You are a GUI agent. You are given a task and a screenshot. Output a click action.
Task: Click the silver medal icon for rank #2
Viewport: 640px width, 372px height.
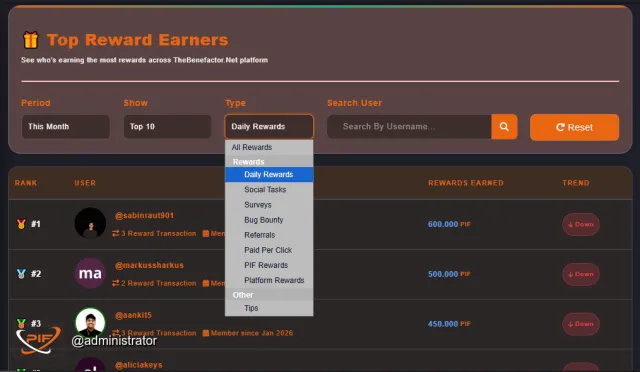click(21, 274)
